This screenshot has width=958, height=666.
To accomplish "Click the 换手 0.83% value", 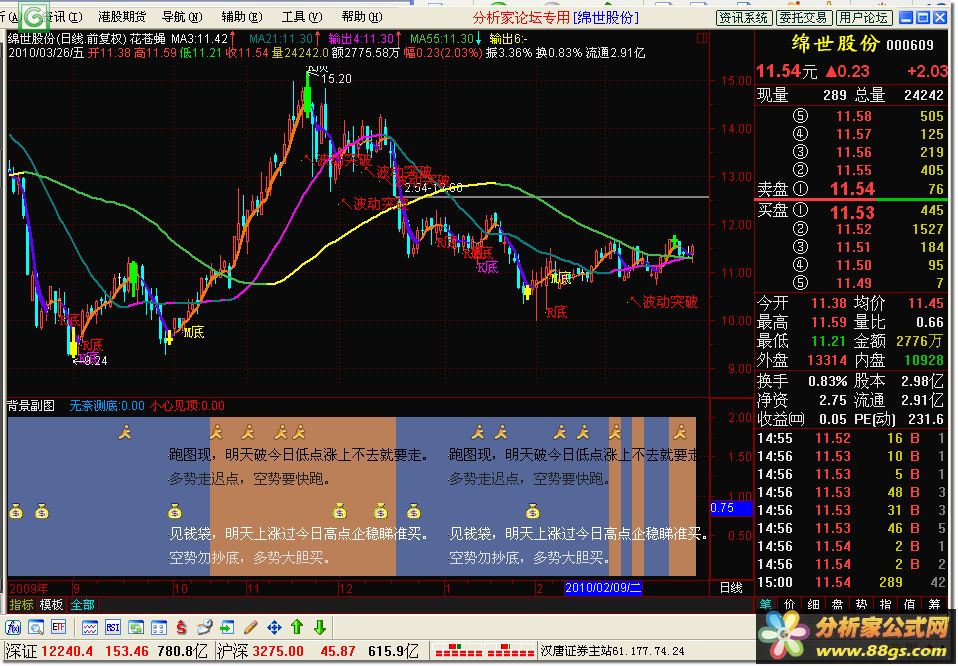I will (828, 381).
